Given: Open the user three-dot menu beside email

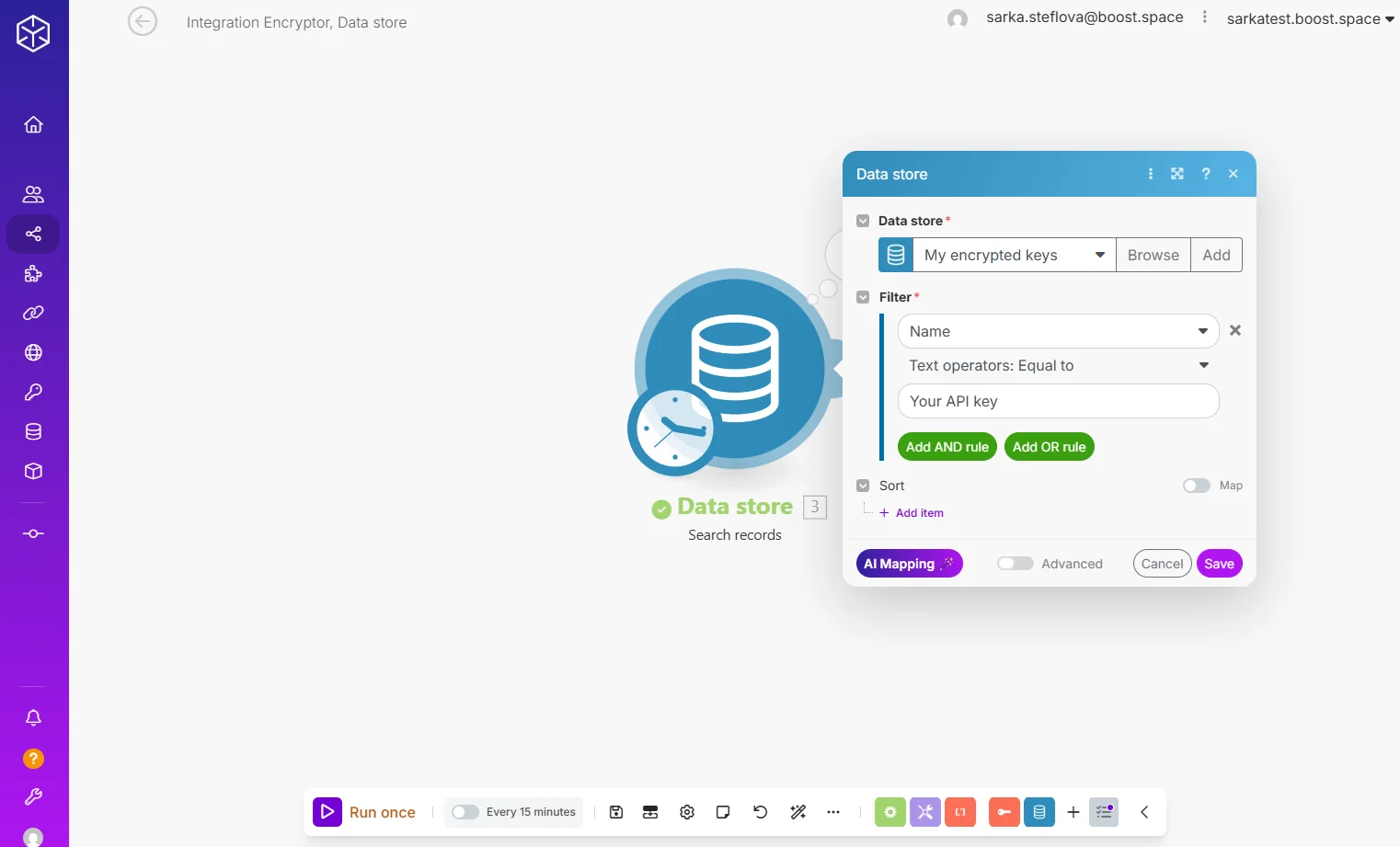Looking at the screenshot, I should (x=1205, y=17).
